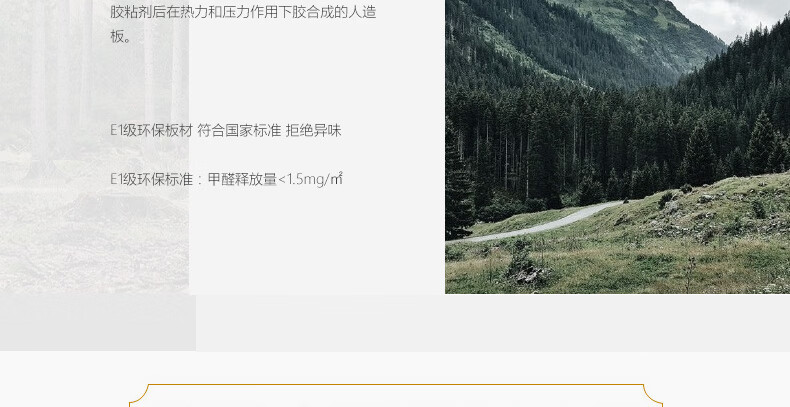Click the golden frame's left curved corner
790x407 pixels.
point(139,395)
